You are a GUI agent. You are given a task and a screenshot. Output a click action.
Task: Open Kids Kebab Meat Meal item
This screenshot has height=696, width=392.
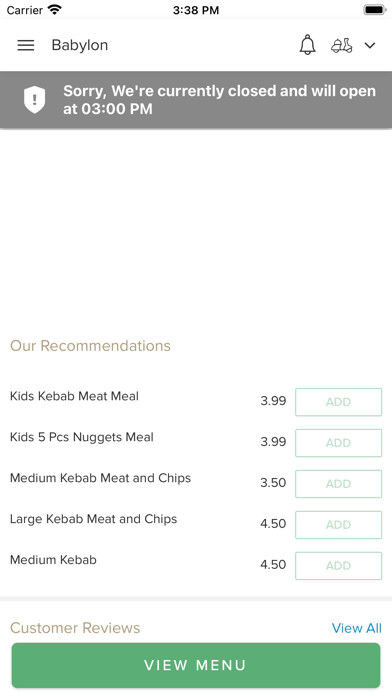[x=74, y=396]
